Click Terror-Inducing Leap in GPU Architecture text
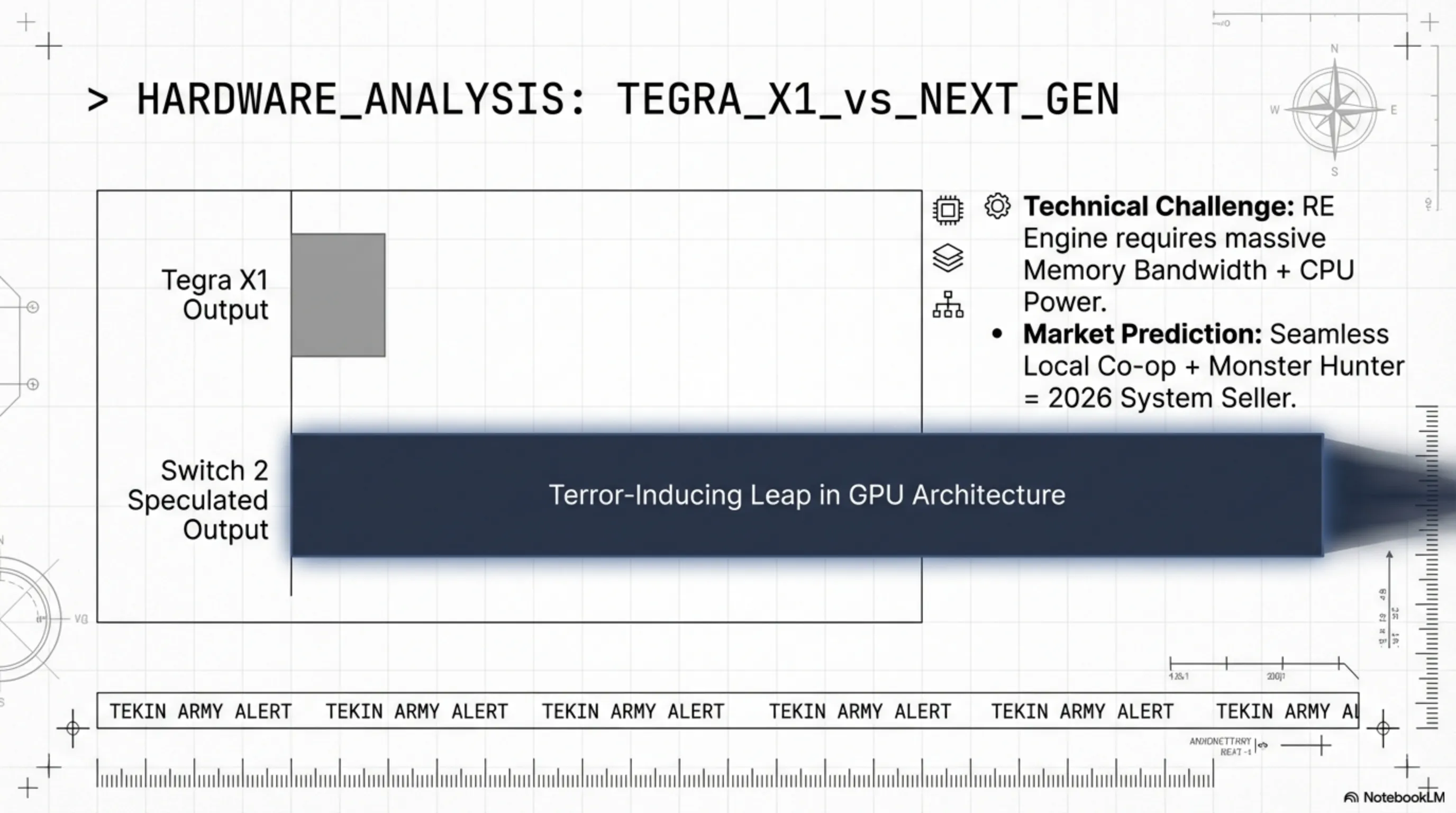1456x813 pixels. [806, 495]
